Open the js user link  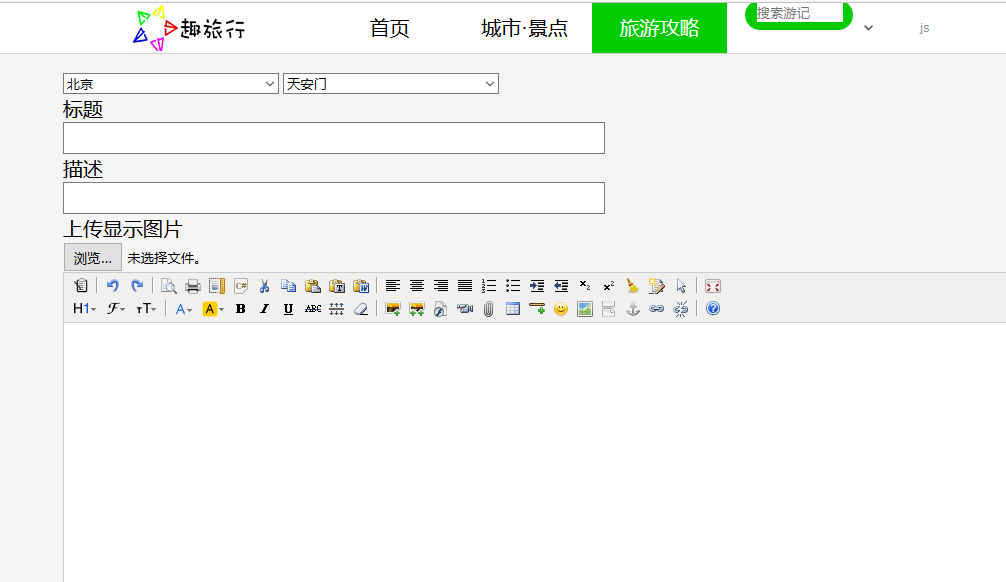point(925,28)
